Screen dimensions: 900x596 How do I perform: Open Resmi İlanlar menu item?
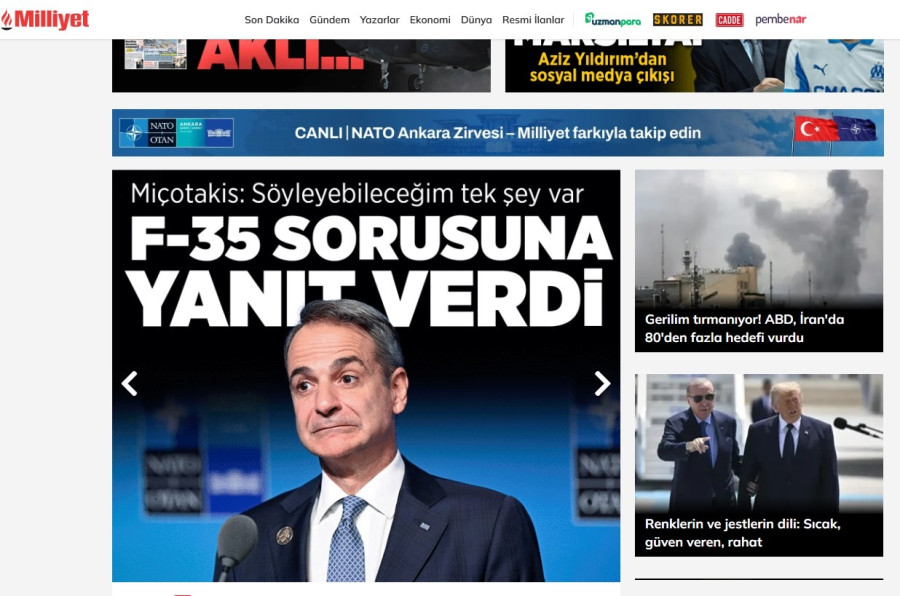tap(533, 20)
